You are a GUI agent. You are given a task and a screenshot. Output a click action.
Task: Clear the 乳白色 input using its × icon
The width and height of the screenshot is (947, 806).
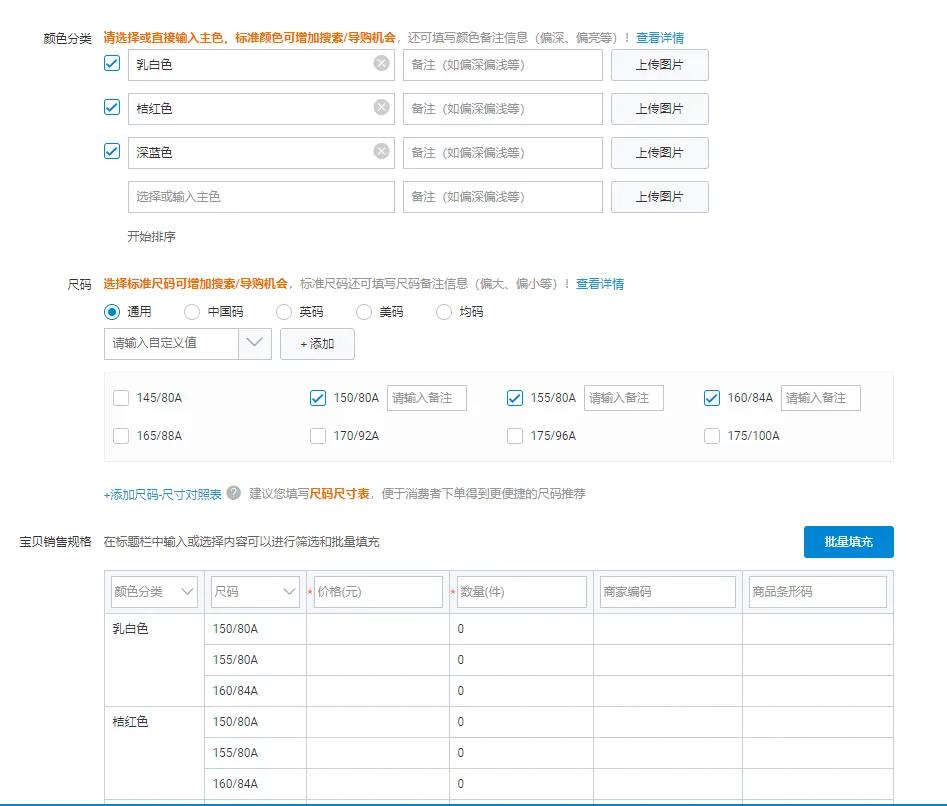(380, 64)
